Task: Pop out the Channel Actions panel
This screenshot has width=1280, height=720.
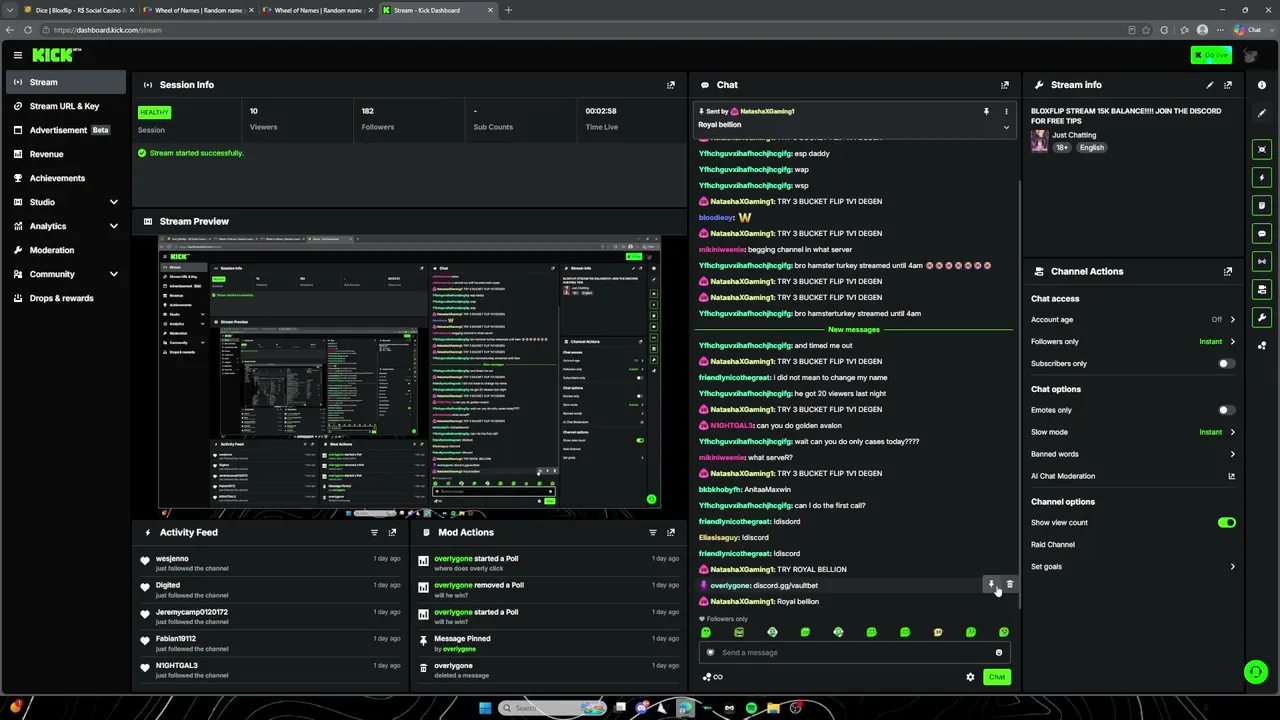Action: click(1228, 271)
